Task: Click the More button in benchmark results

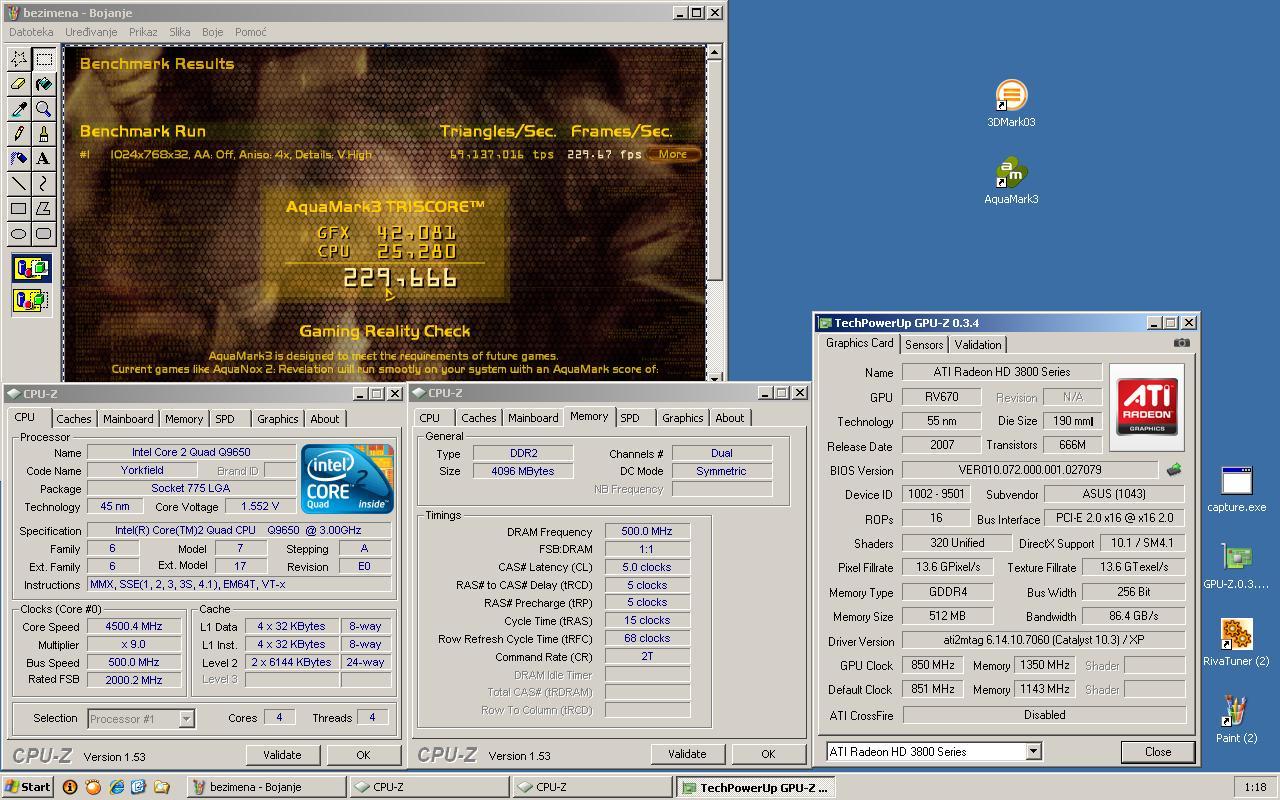Action: tap(673, 154)
